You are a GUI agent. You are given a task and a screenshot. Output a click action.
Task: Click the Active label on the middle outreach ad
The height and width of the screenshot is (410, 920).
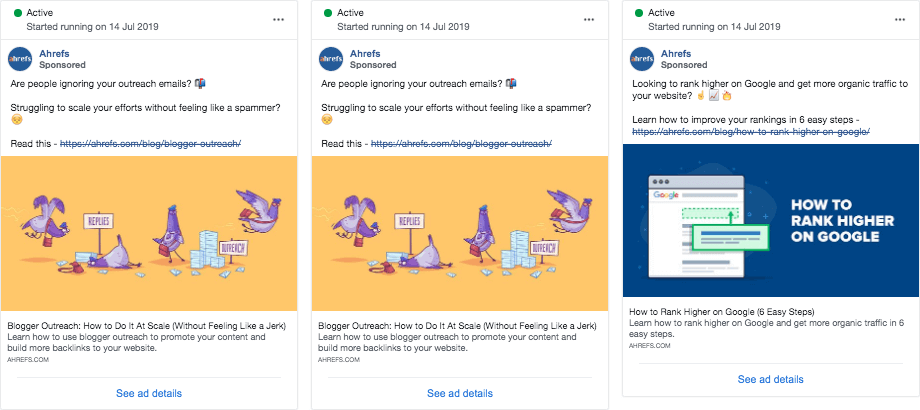pyautogui.click(x=350, y=12)
